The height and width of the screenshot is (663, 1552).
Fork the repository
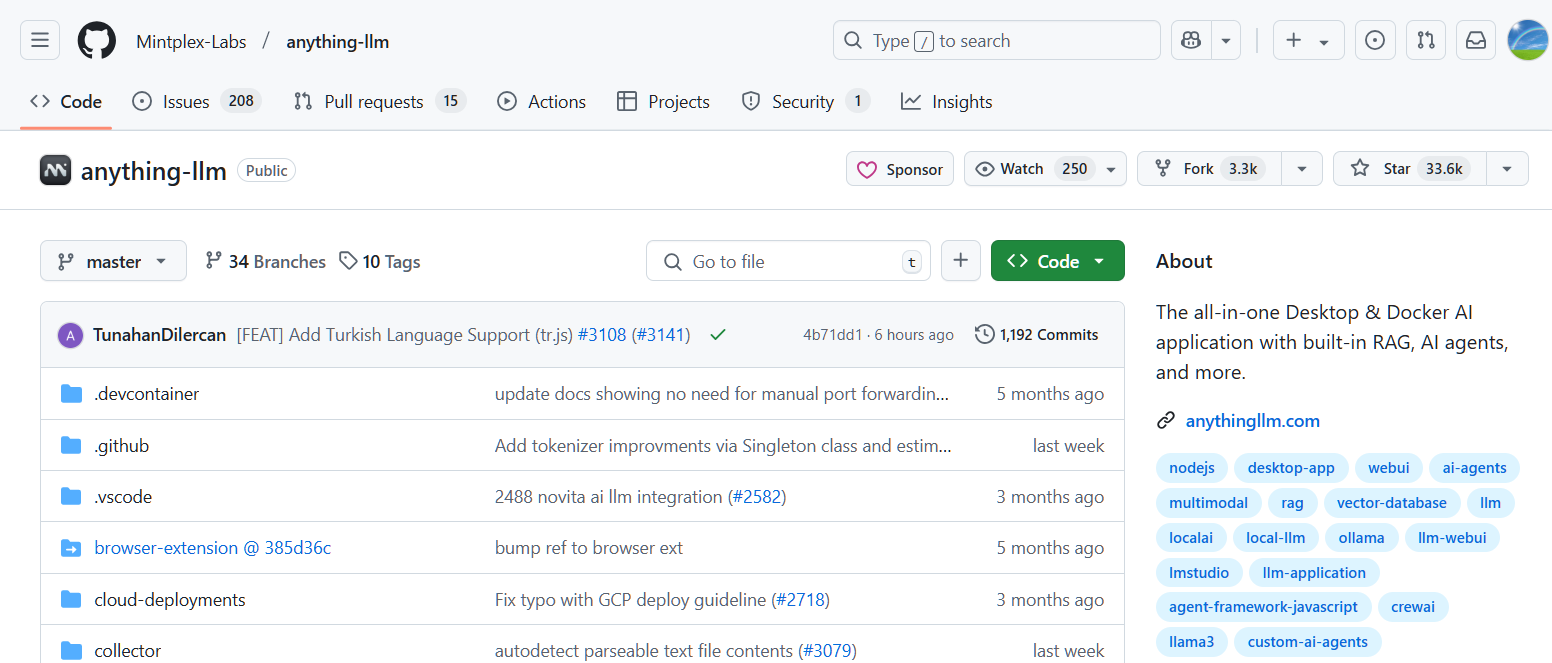coord(1209,169)
